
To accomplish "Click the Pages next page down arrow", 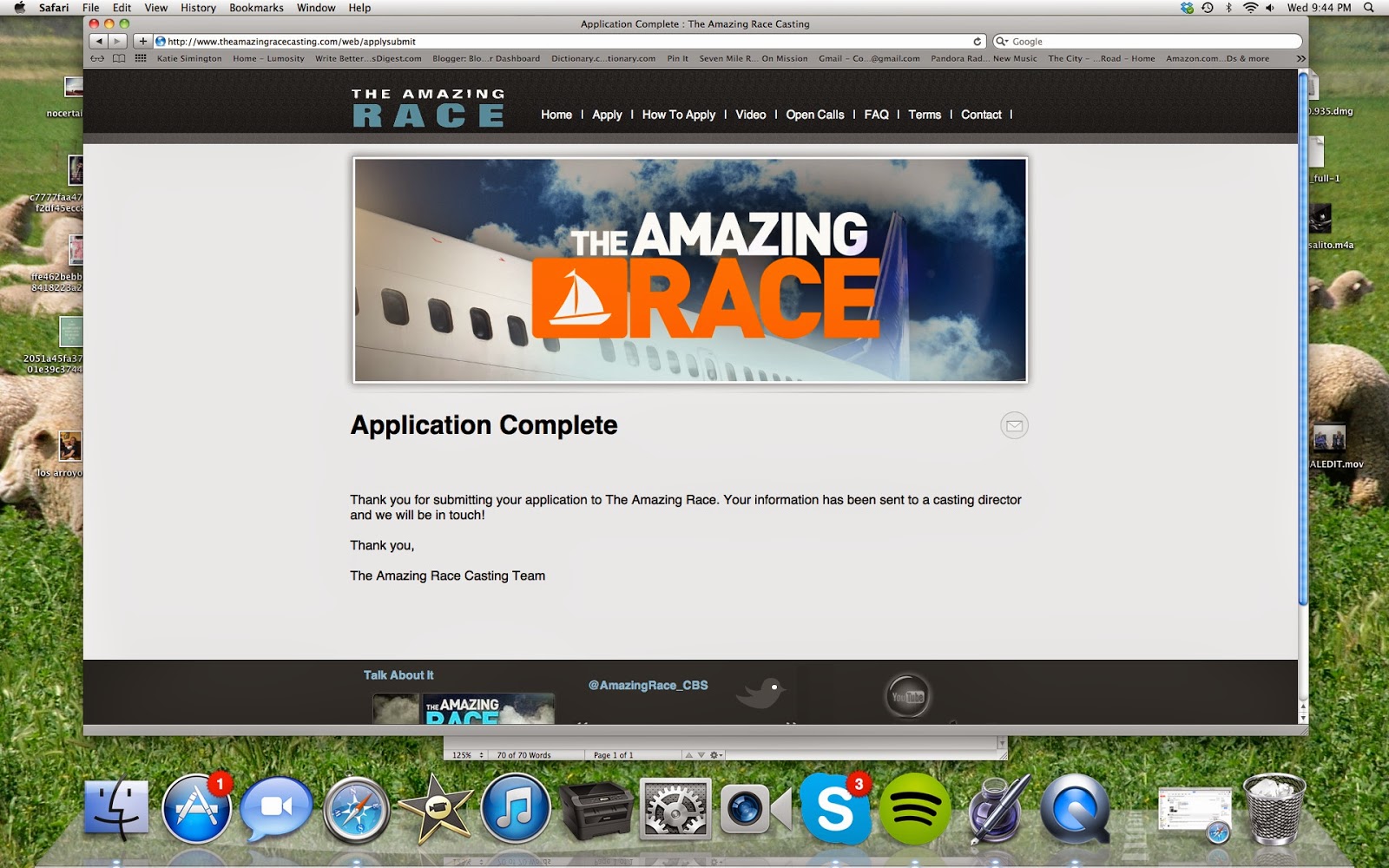I will click(701, 755).
